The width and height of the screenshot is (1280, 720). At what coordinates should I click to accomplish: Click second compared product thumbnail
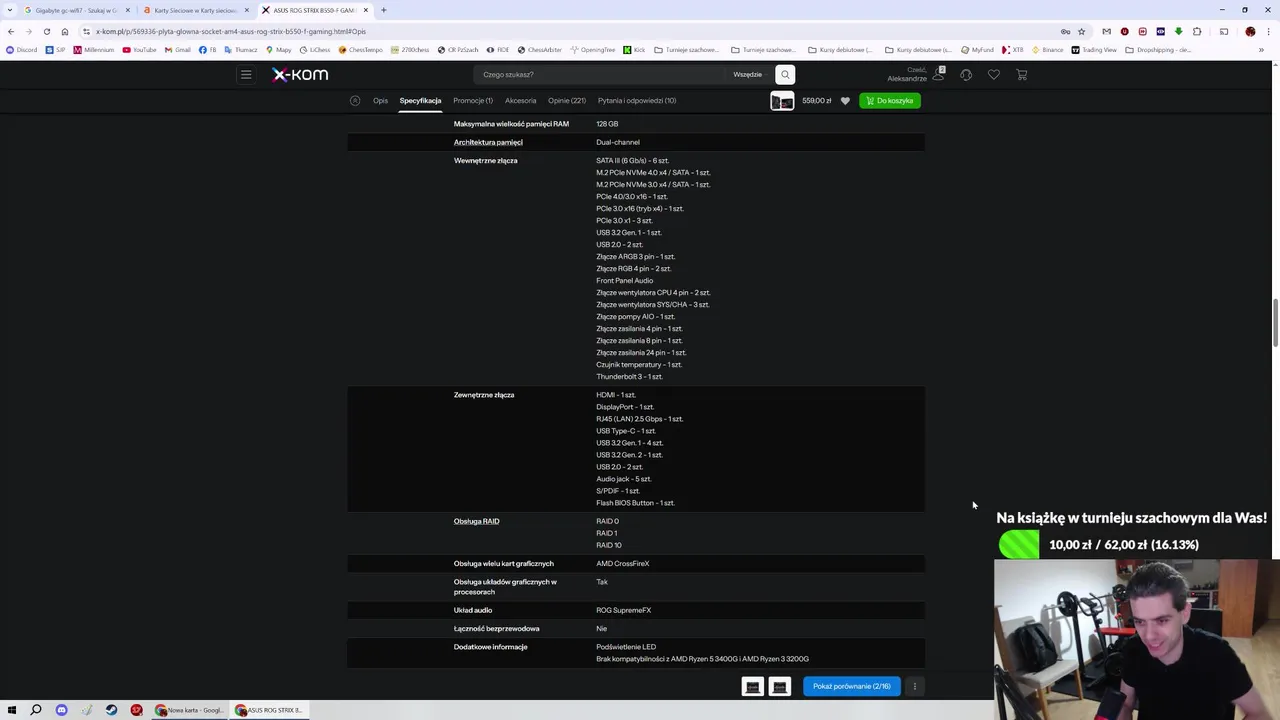[x=780, y=686]
